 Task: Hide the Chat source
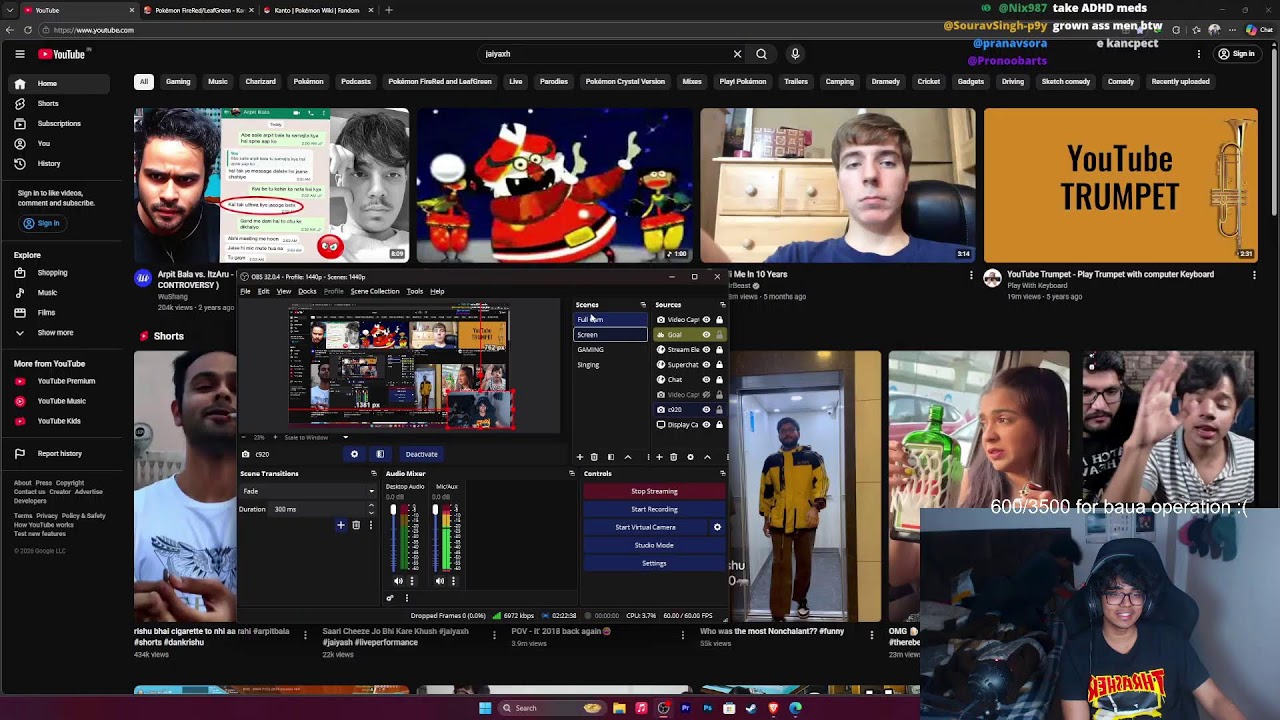pyautogui.click(x=706, y=380)
